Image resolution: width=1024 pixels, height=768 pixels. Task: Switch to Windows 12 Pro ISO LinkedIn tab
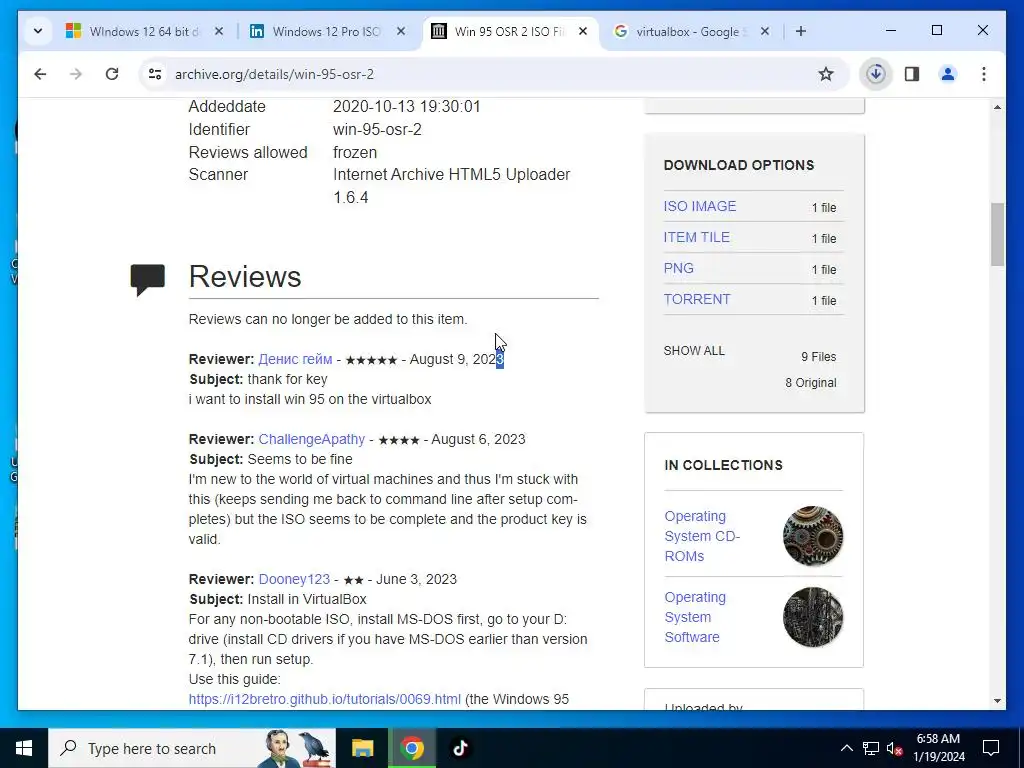point(326,31)
